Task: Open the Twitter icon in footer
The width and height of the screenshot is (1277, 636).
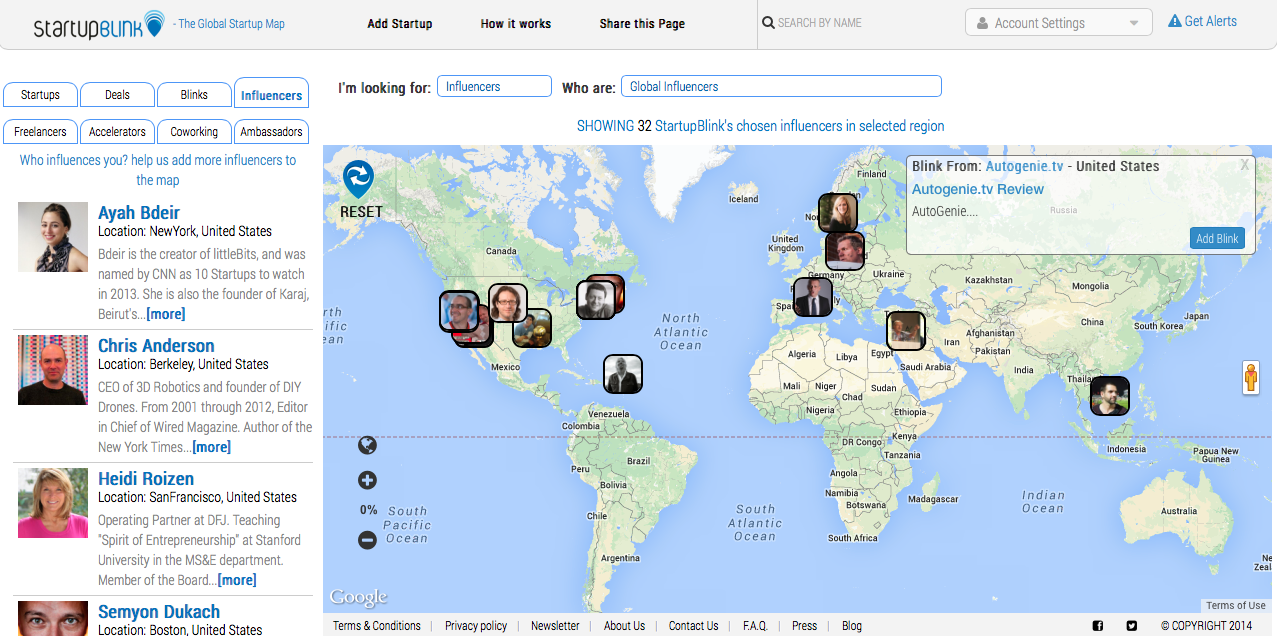Action: 1131,626
